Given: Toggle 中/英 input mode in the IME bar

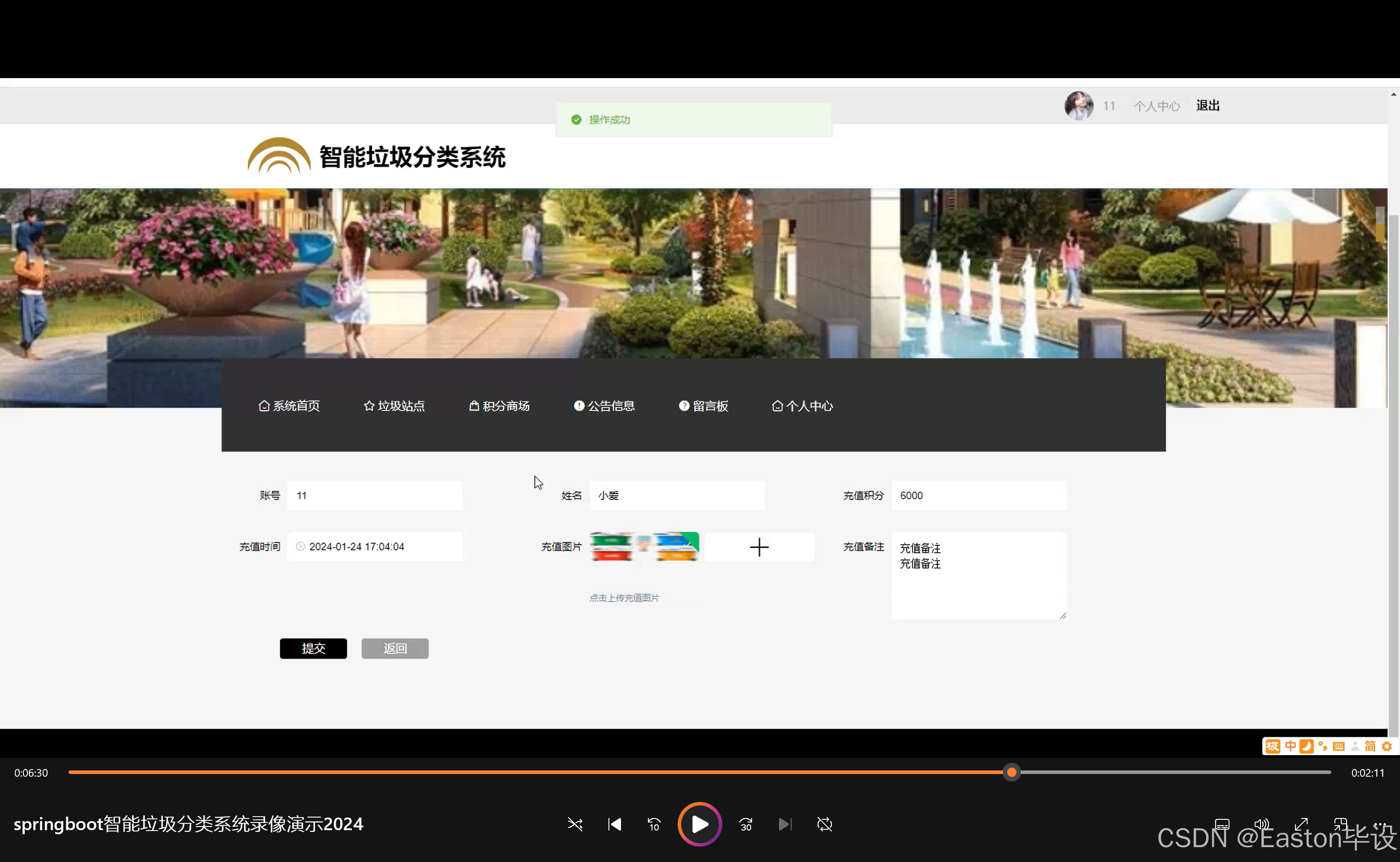Looking at the screenshot, I should [1290, 746].
